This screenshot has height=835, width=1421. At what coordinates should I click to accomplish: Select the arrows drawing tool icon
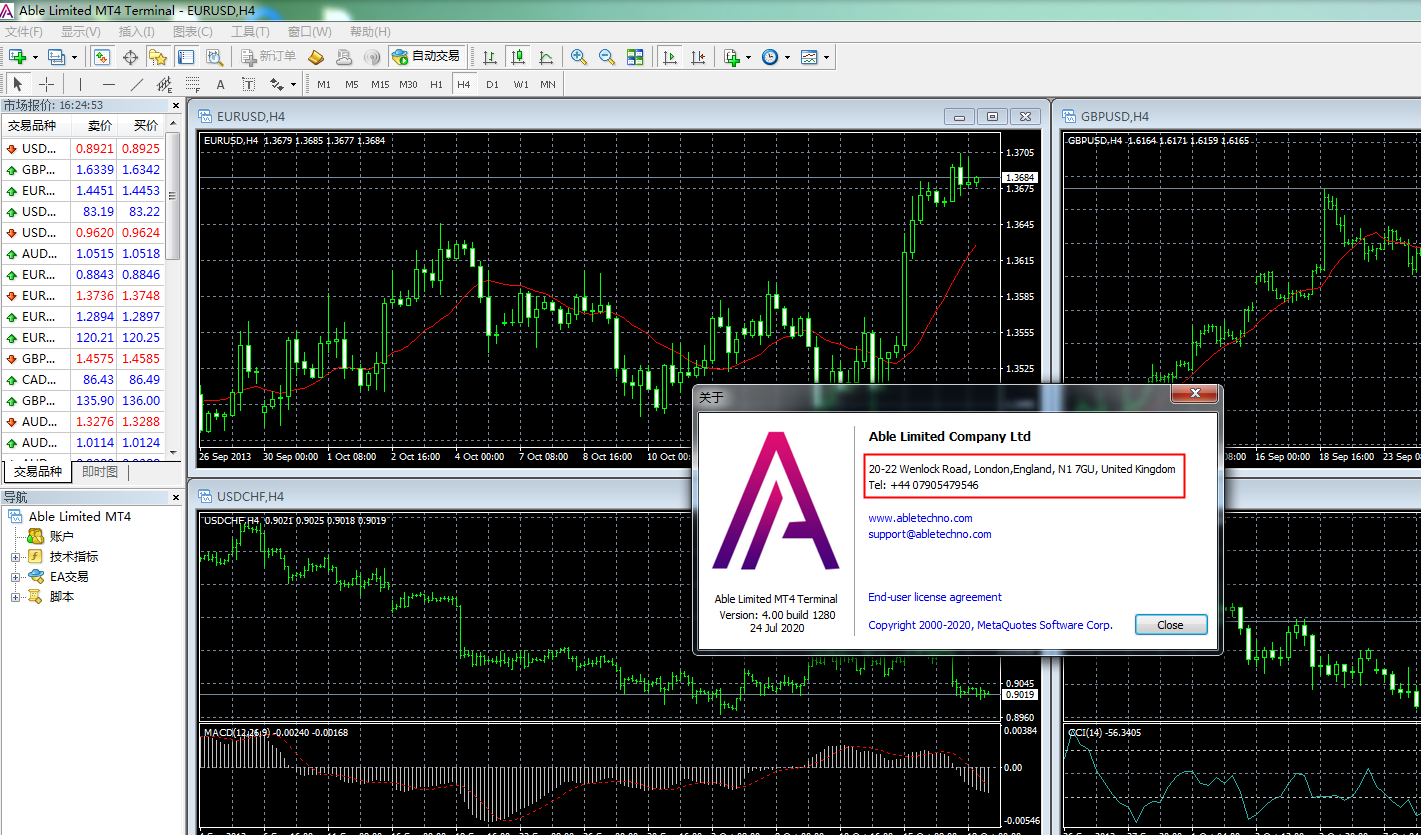276,84
